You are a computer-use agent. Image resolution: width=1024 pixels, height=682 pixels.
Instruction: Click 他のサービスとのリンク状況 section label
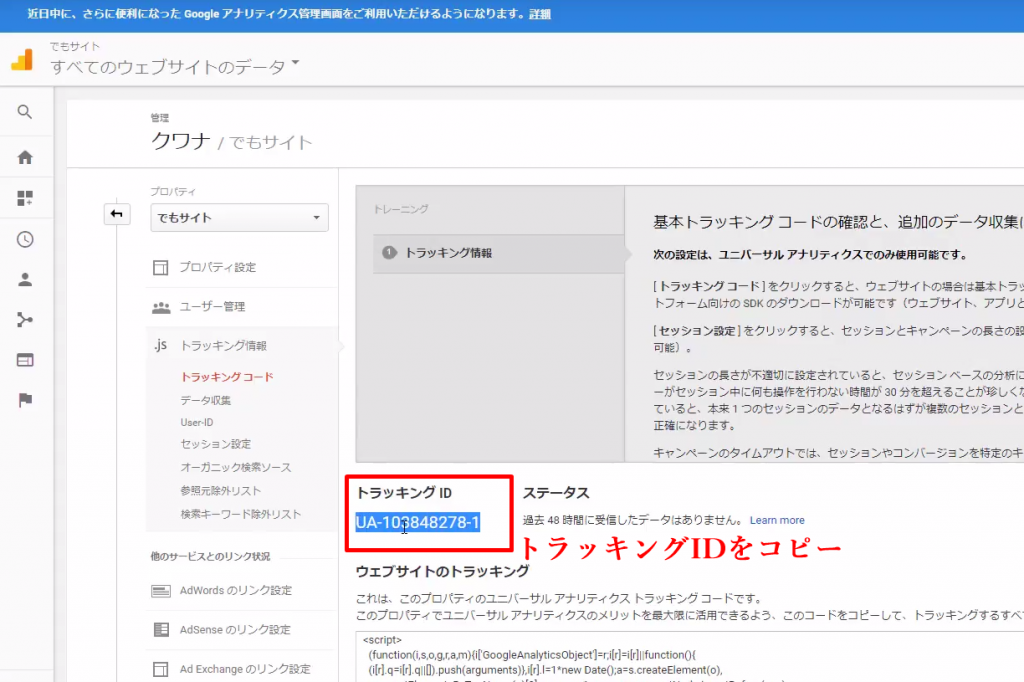point(210,557)
